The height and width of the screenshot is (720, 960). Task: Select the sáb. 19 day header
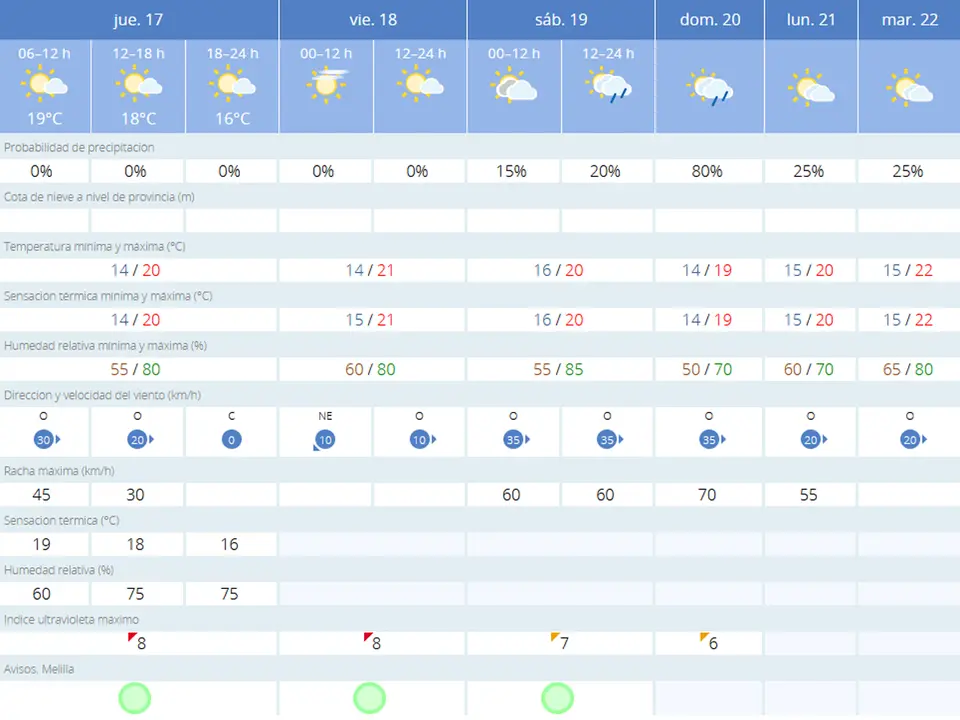click(561, 20)
